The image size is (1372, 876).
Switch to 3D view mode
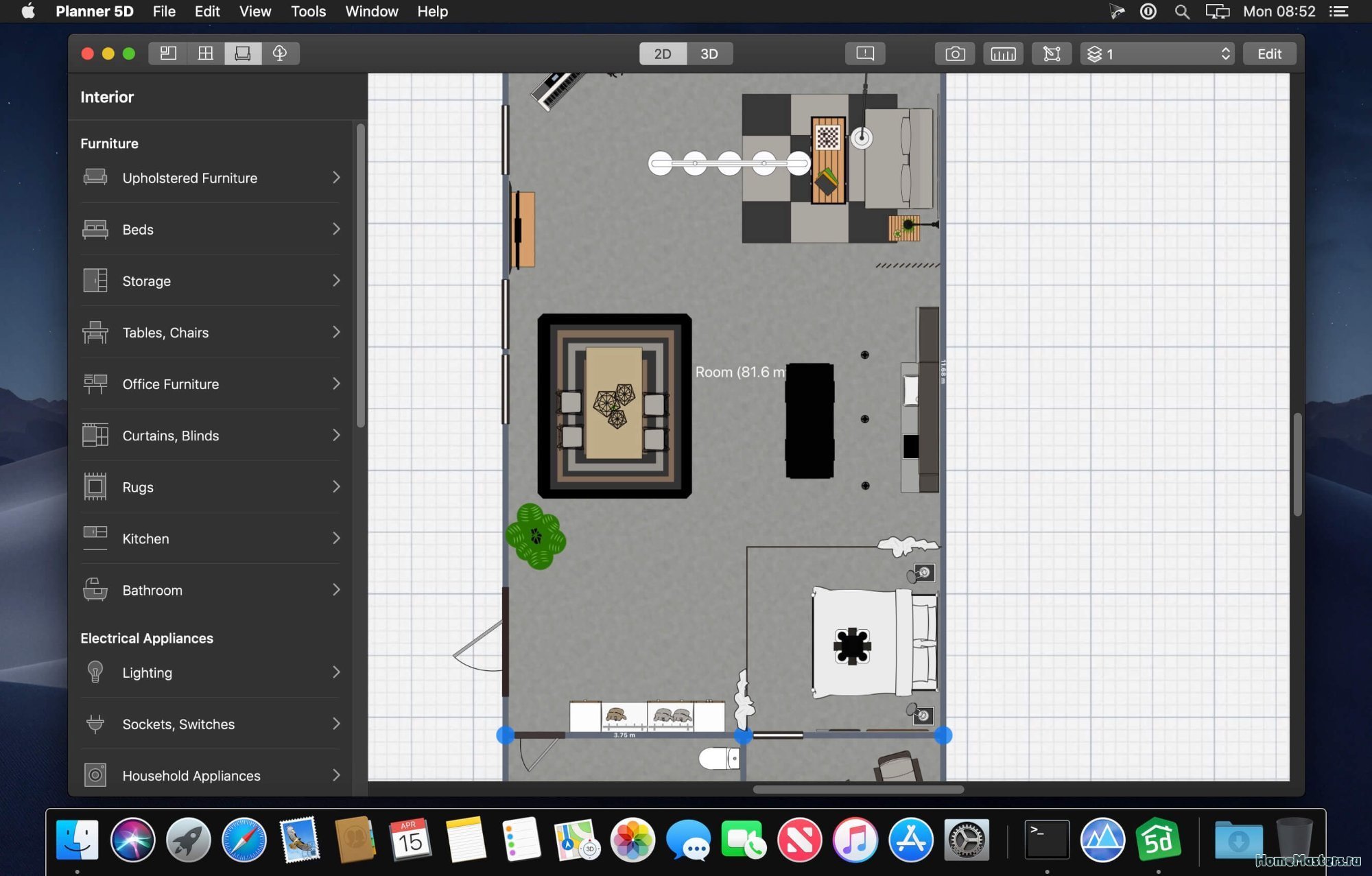tap(709, 52)
